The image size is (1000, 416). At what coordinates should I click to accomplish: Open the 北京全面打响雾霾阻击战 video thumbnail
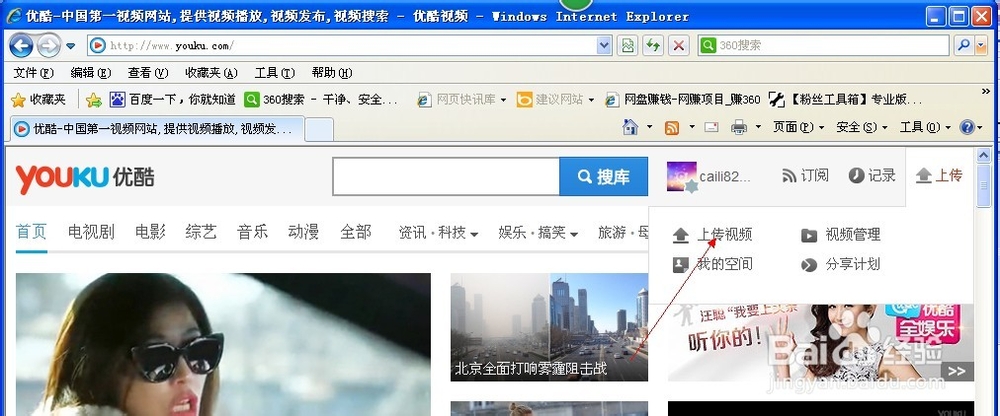tap(549, 327)
